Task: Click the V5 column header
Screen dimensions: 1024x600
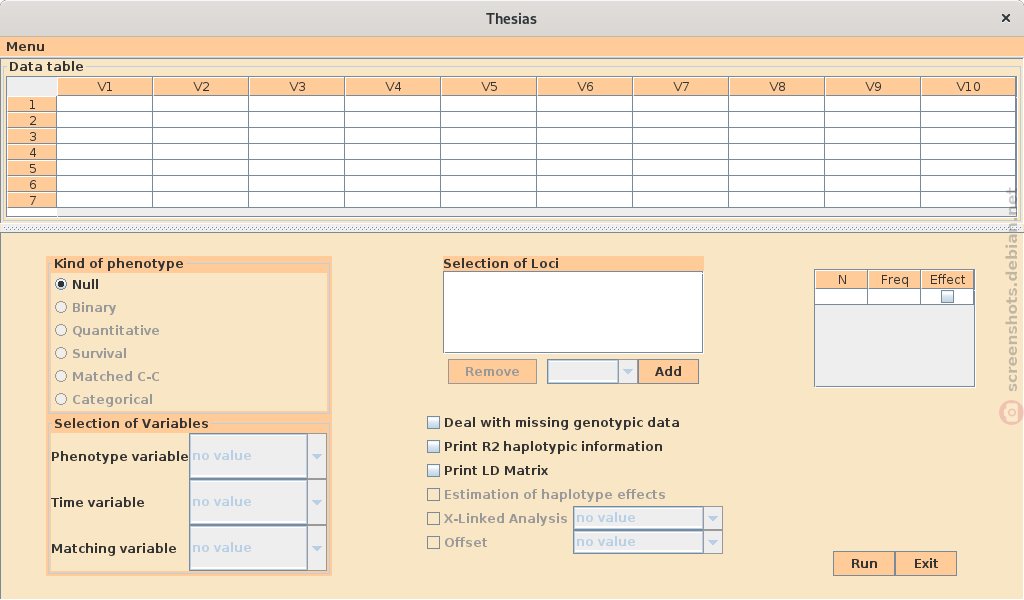Action: pyautogui.click(x=488, y=87)
